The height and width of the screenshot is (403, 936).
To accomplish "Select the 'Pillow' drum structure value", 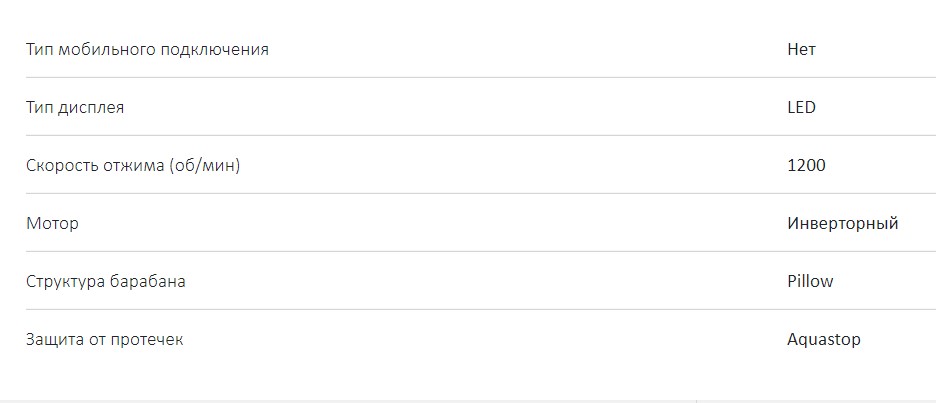I will 810,281.
